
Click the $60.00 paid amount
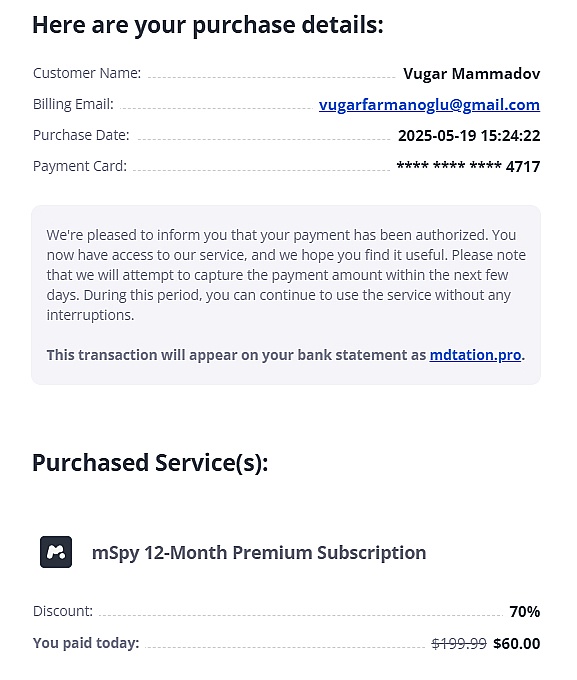pos(517,643)
